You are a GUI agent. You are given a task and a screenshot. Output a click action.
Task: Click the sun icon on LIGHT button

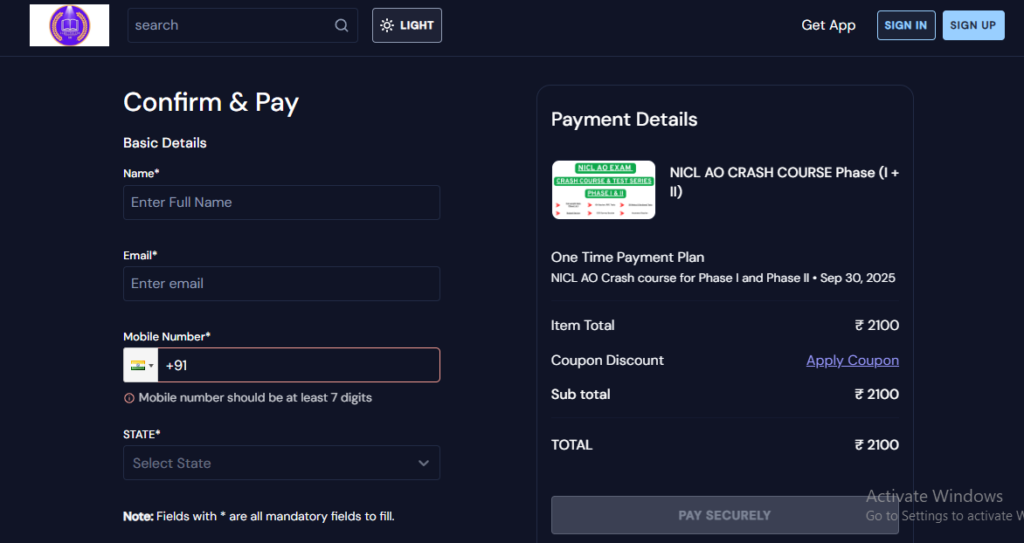coord(387,25)
